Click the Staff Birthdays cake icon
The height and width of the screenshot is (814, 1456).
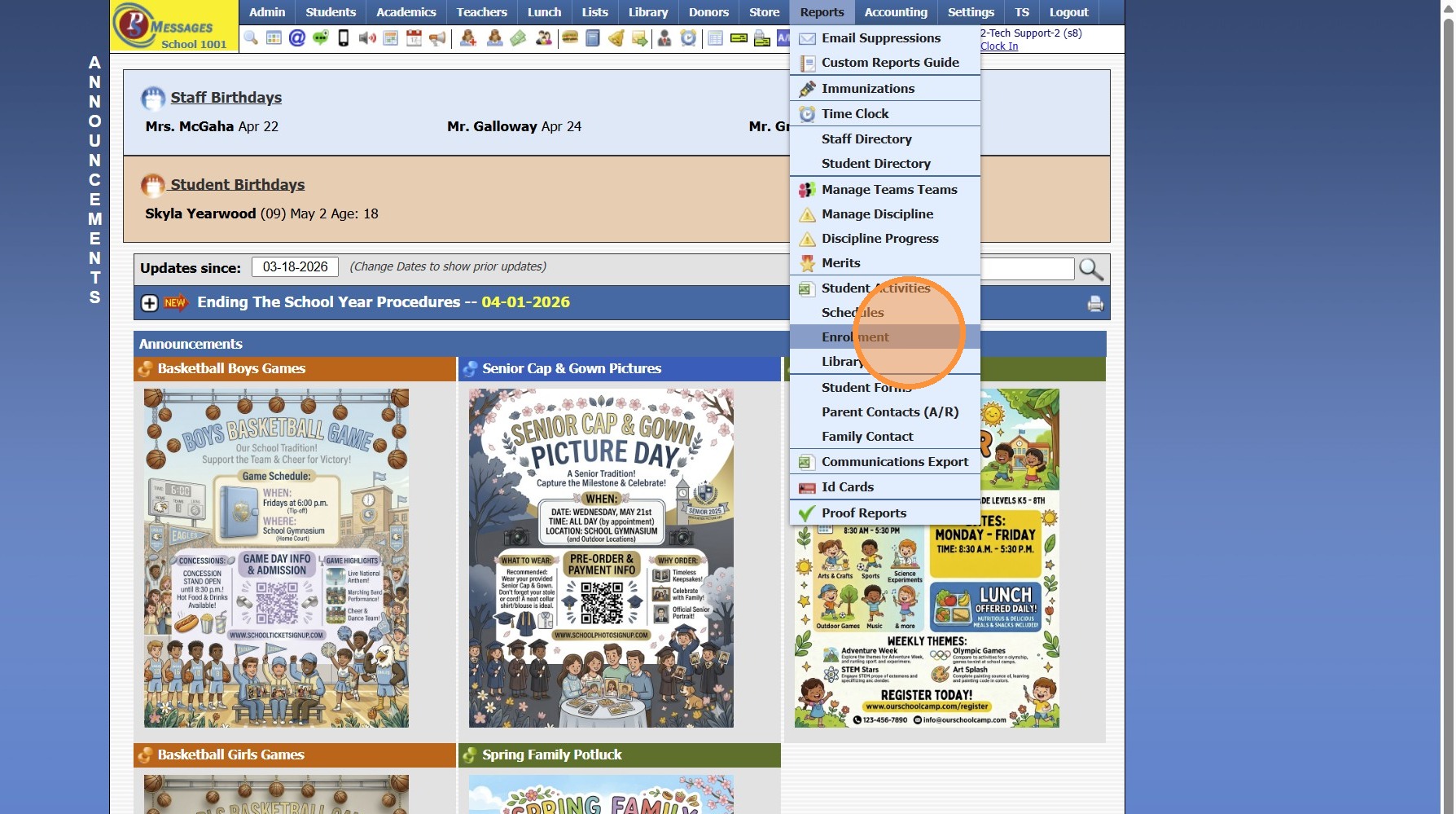coord(153,99)
